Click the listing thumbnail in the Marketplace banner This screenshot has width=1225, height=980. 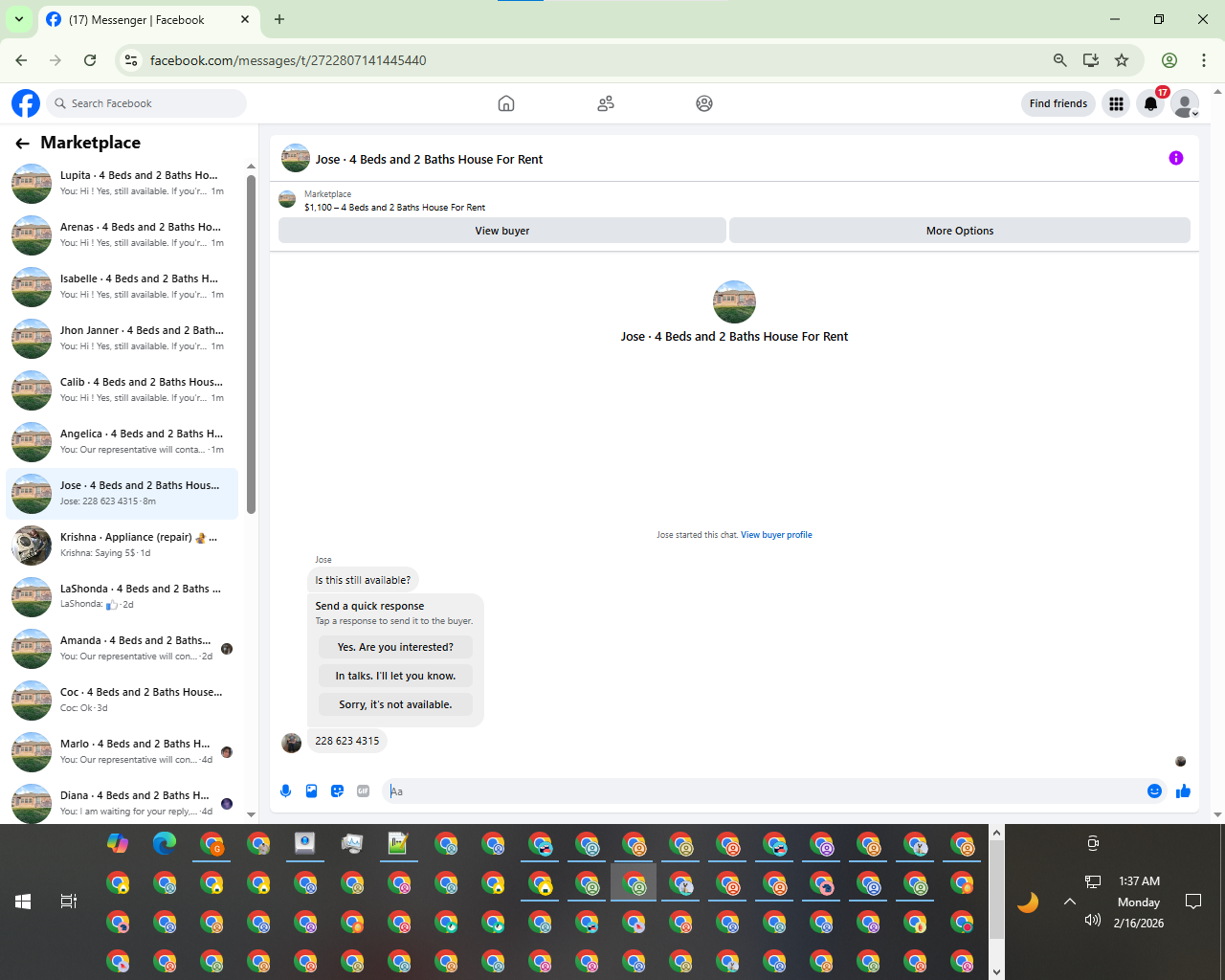point(287,199)
